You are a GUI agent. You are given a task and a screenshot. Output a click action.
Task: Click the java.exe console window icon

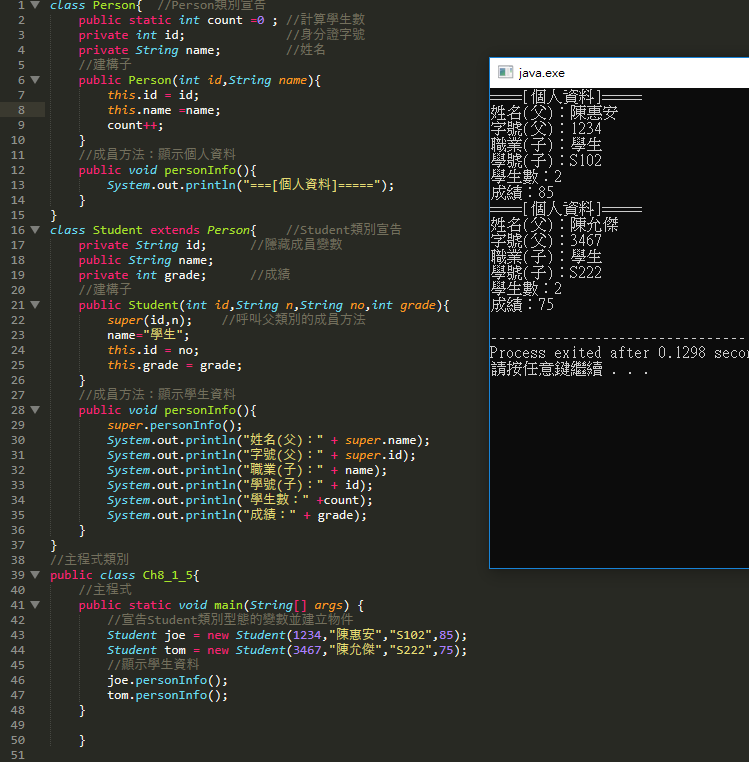(506, 73)
